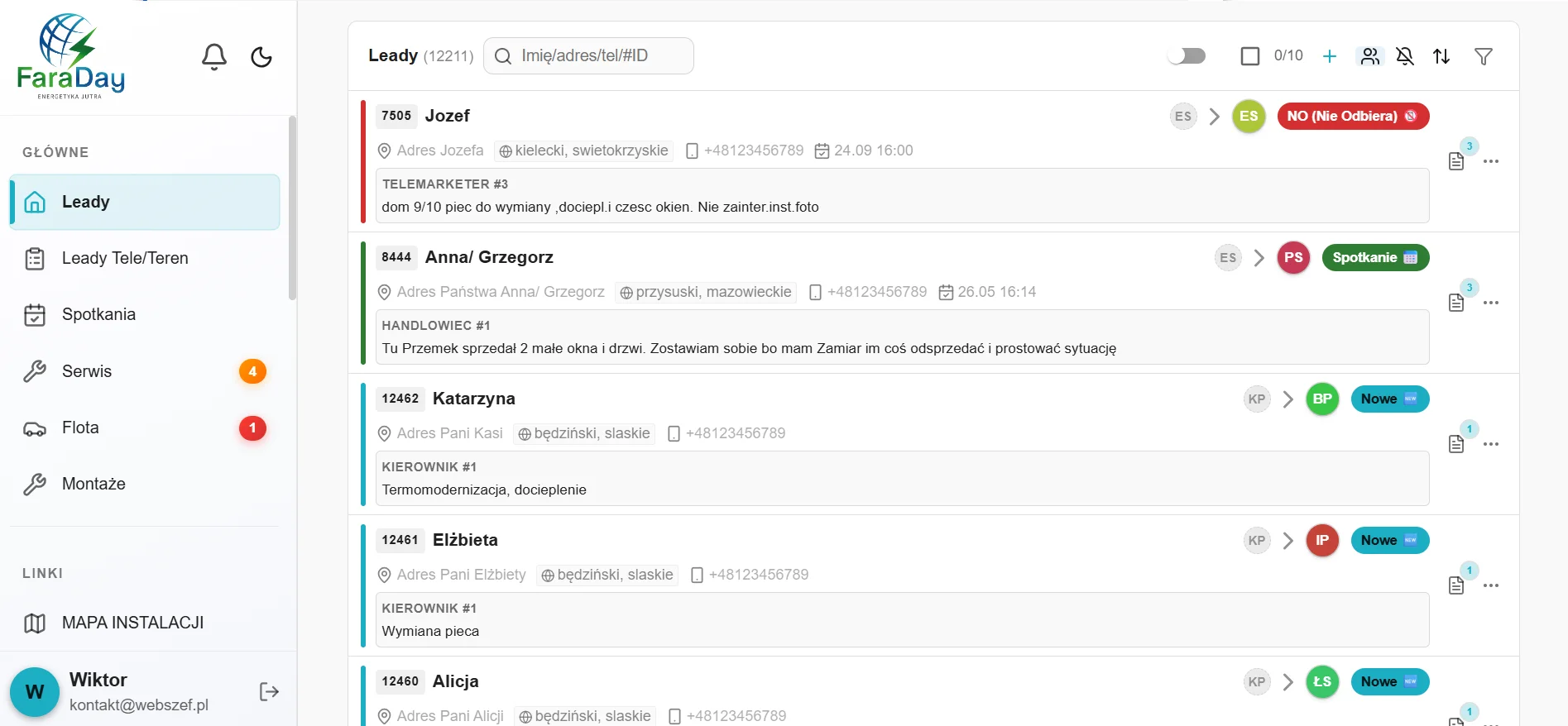Click the logout icon next to Wiktor
1568x726 pixels.
point(269,691)
